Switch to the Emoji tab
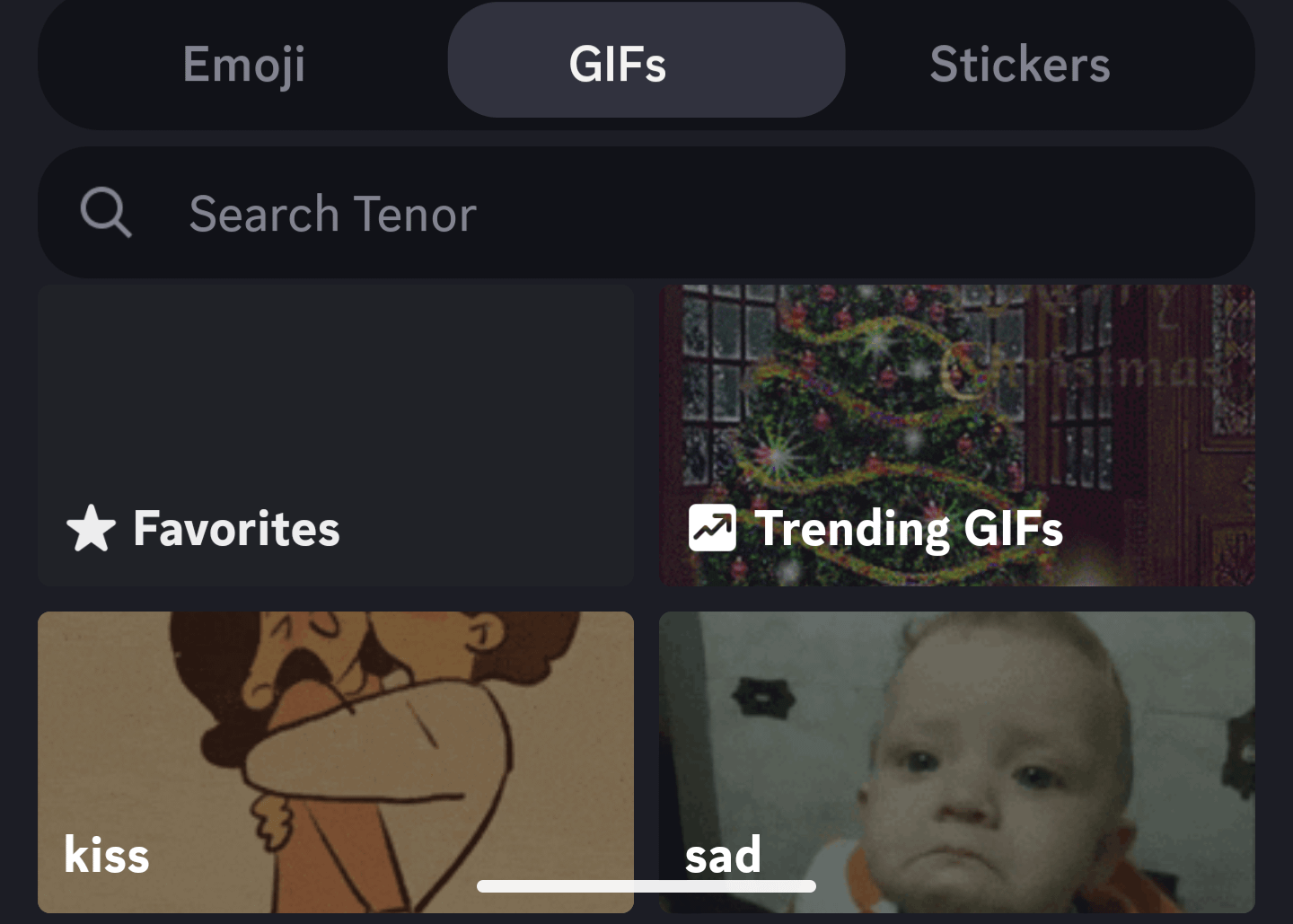 pyautogui.click(x=244, y=65)
